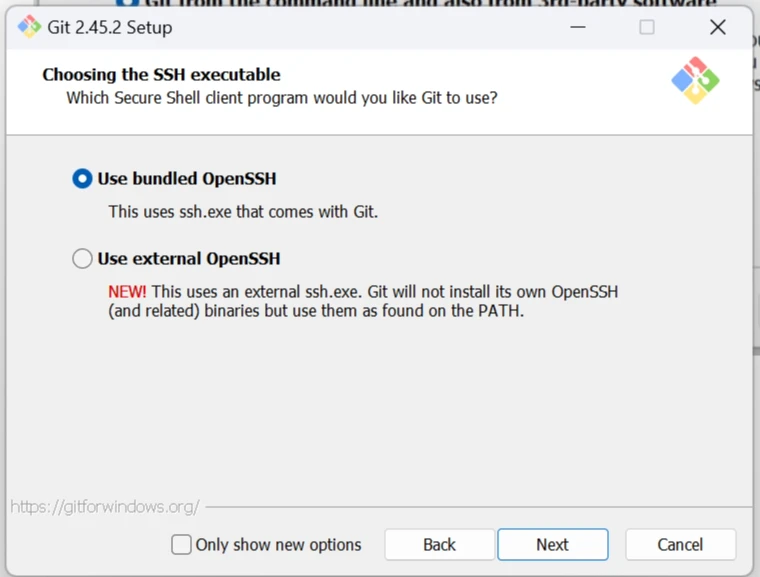Enable the "Only show new options" checkbox

(x=181, y=545)
